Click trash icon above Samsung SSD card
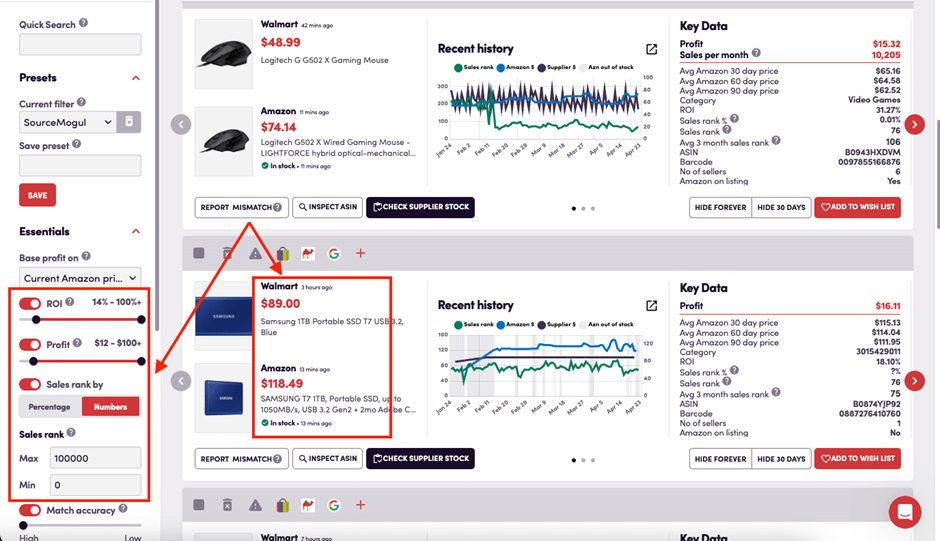The width and height of the screenshot is (940, 541). pos(227,254)
